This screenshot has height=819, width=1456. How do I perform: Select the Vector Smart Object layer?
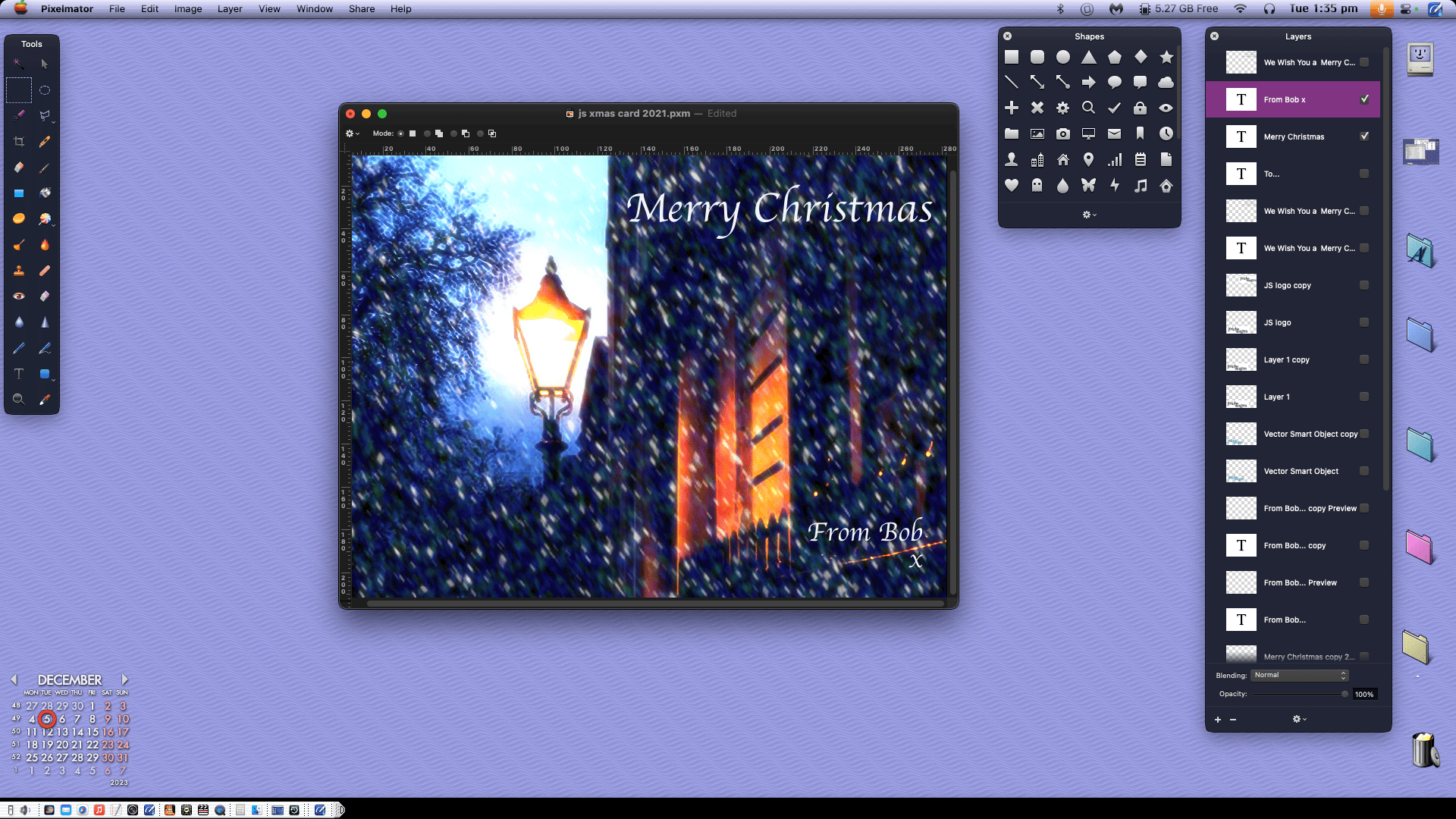coord(1301,471)
